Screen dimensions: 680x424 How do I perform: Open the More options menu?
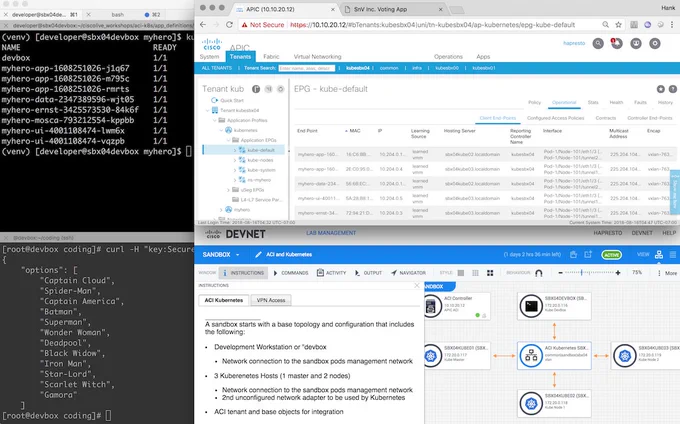coord(667,273)
